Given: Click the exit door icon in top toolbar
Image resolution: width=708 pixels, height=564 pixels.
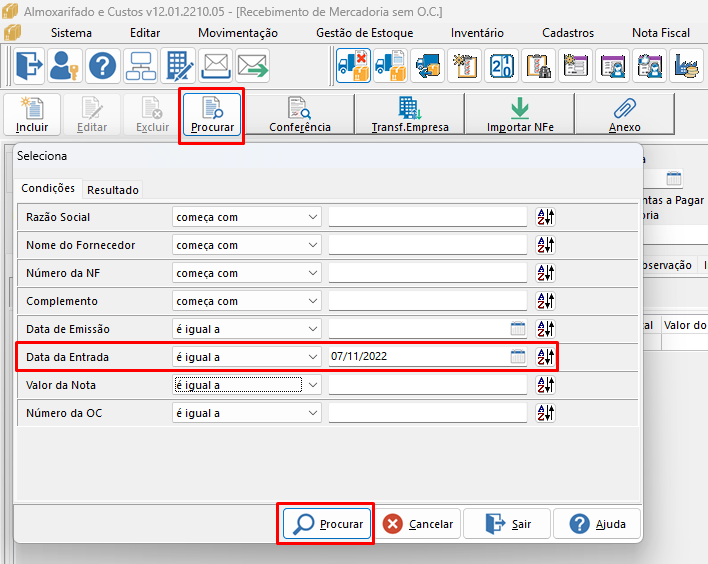Looking at the screenshot, I should tap(29, 66).
